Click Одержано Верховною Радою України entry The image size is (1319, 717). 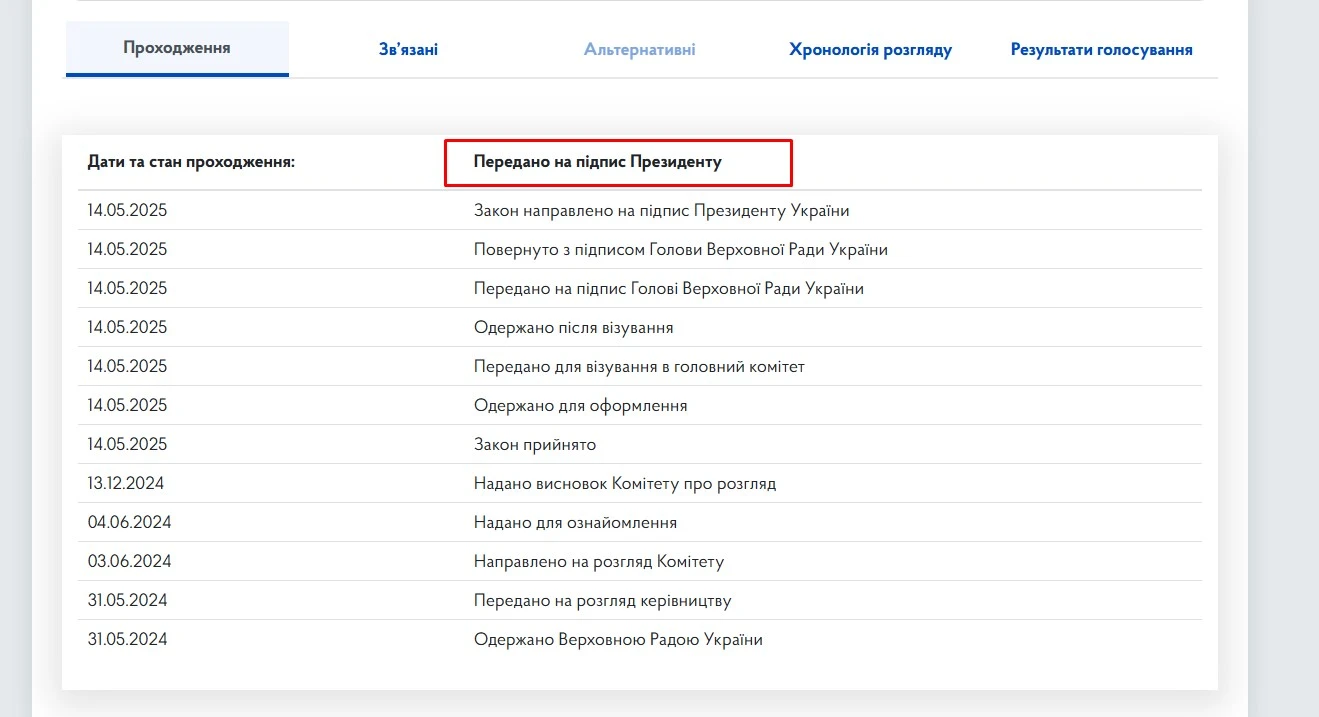coord(618,640)
